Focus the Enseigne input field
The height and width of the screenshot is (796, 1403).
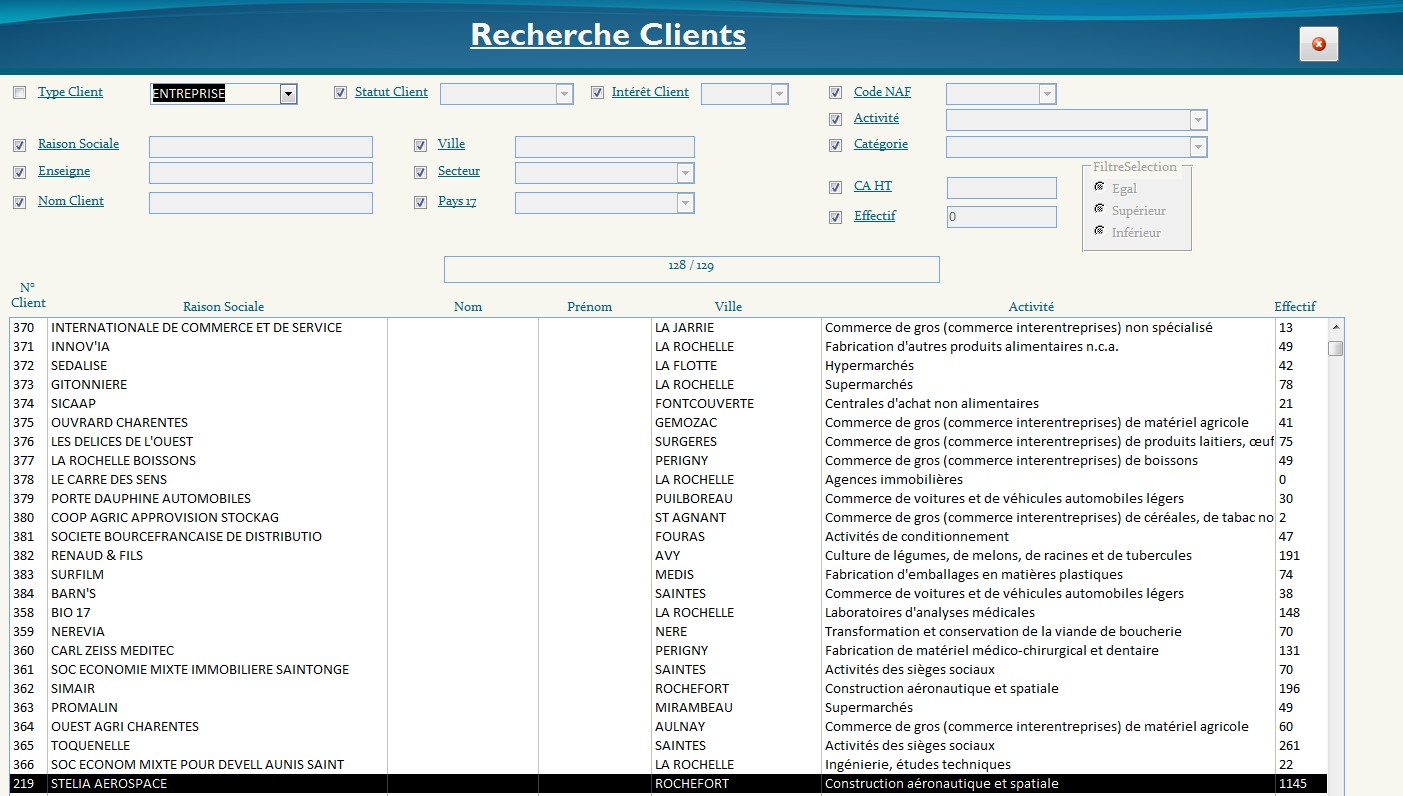click(261, 173)
